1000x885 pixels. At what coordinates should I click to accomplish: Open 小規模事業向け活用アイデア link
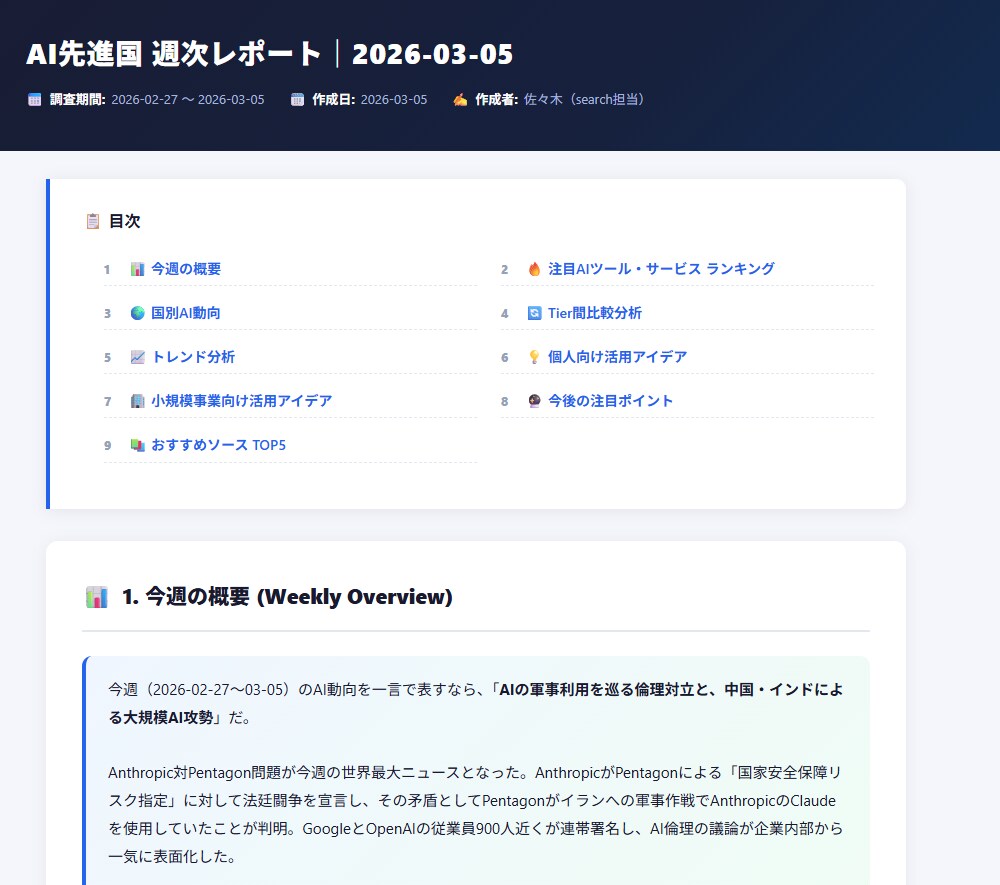(x=242, y=401)
